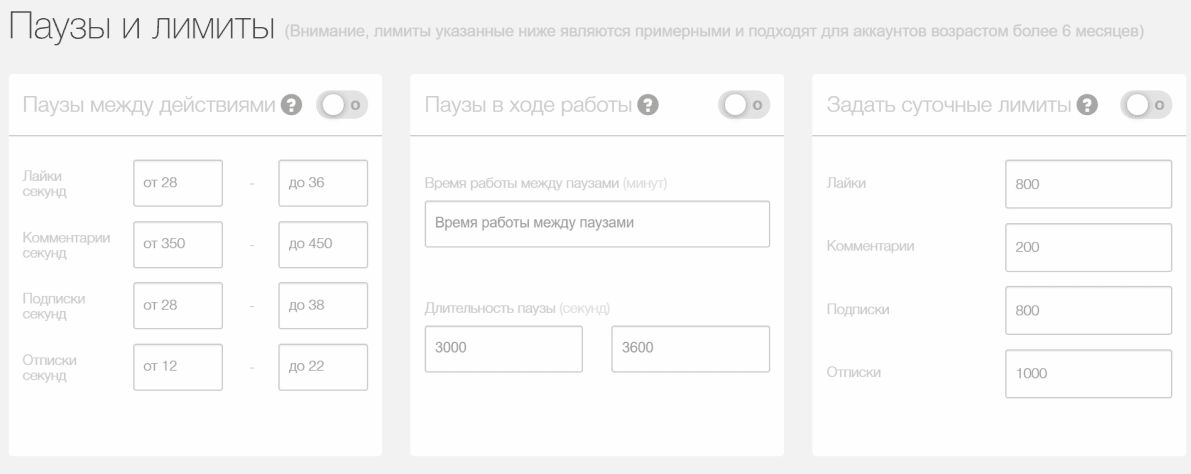Edit daily Отписки limit field 1000

1088,373
